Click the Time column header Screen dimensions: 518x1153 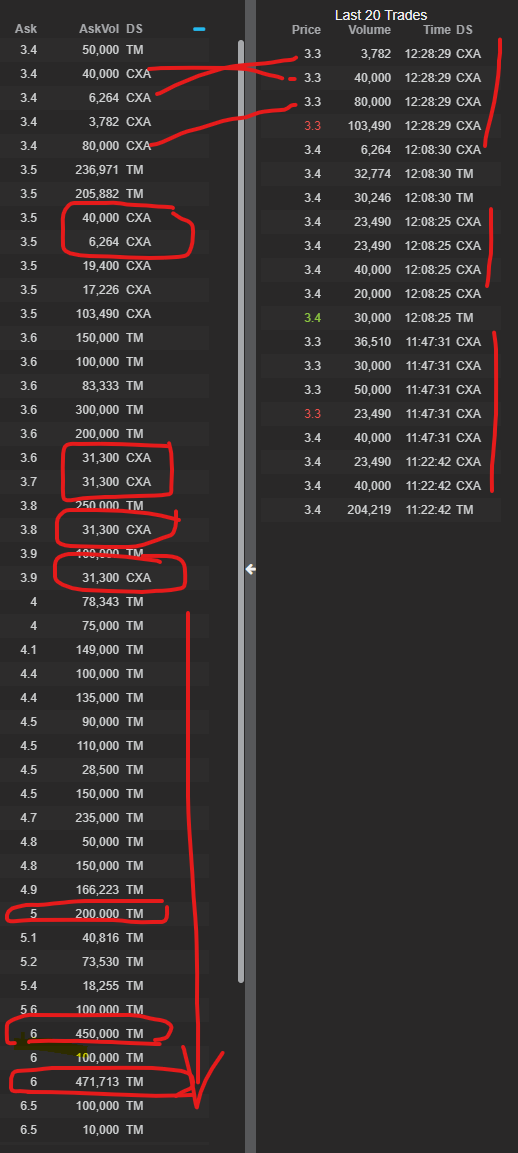436,30
